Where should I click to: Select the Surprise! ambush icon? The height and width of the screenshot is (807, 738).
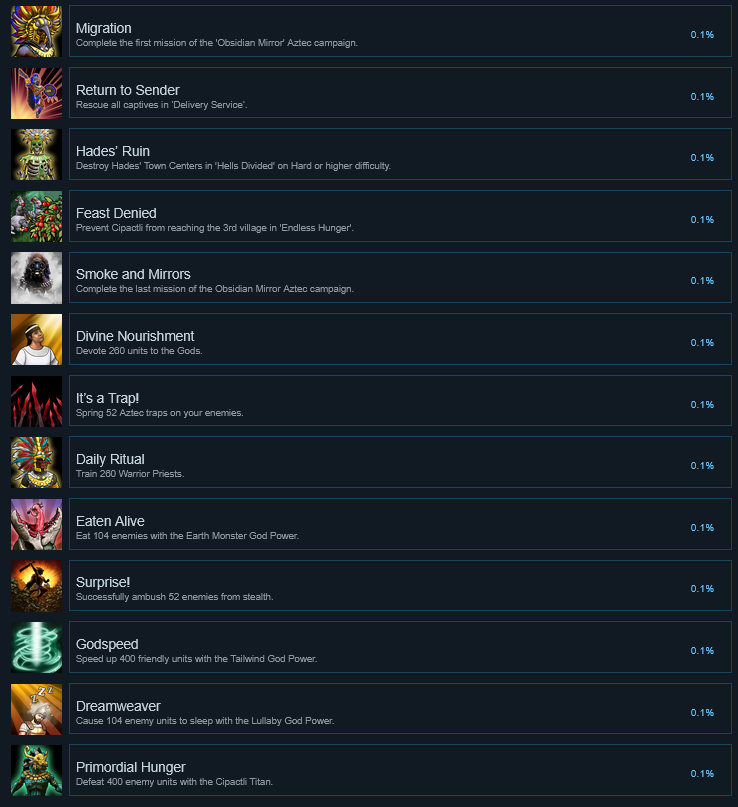click(37, 586)
